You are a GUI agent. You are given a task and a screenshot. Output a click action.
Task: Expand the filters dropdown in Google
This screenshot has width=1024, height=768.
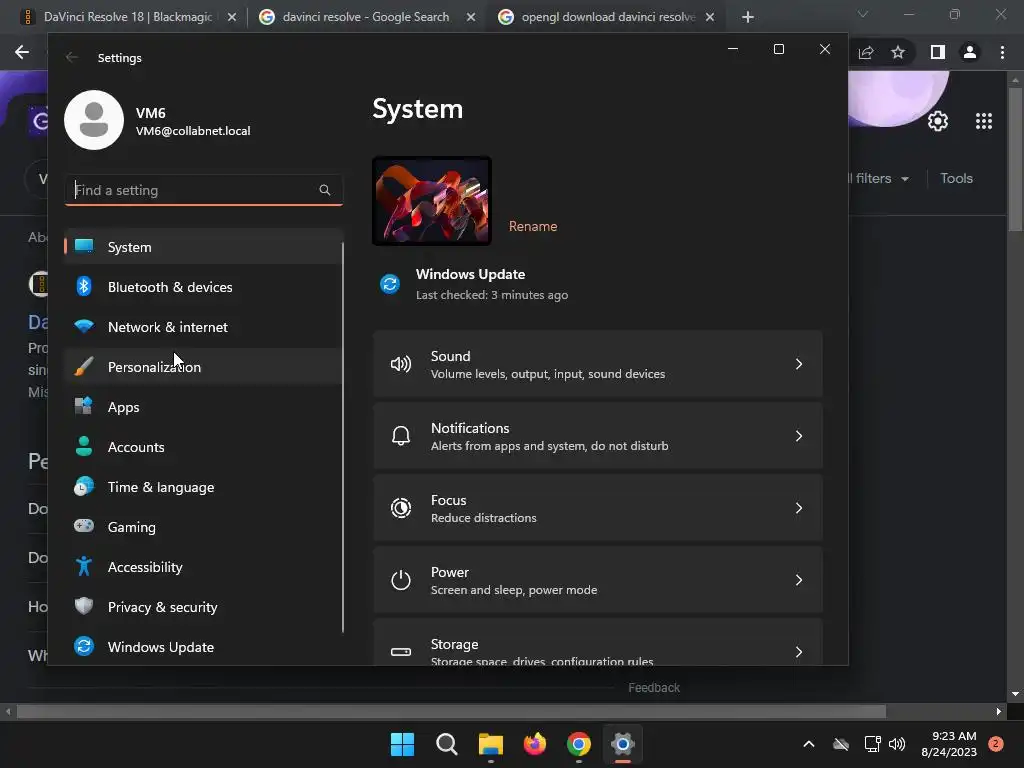coord(878,178)
